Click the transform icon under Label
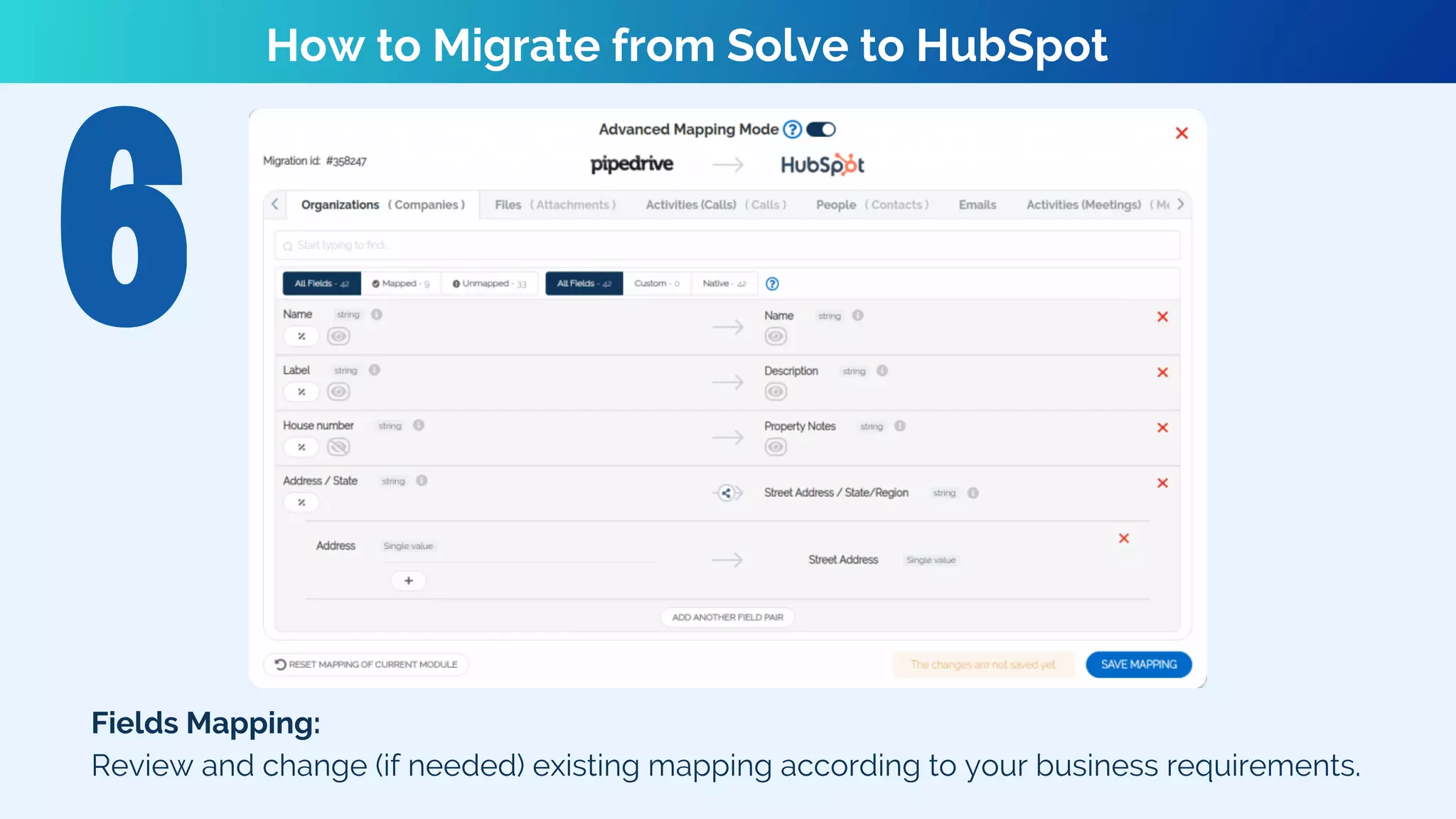Image resolution: width=1456 pixels, height=819 pixels. click(301, 392)
